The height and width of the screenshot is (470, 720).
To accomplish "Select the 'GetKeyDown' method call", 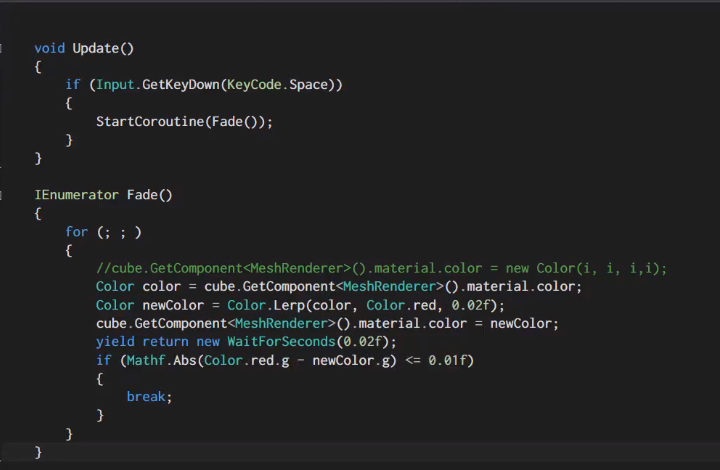I will point(180,85).
